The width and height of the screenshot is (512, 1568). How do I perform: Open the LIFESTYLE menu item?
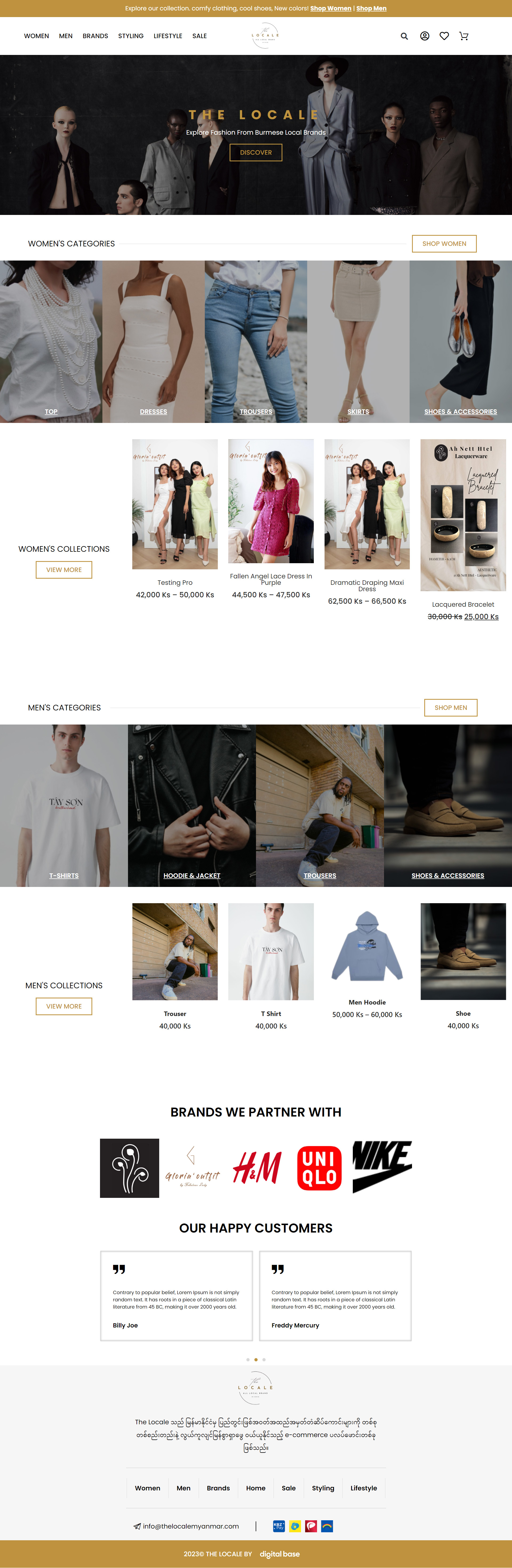click(168, 37)
